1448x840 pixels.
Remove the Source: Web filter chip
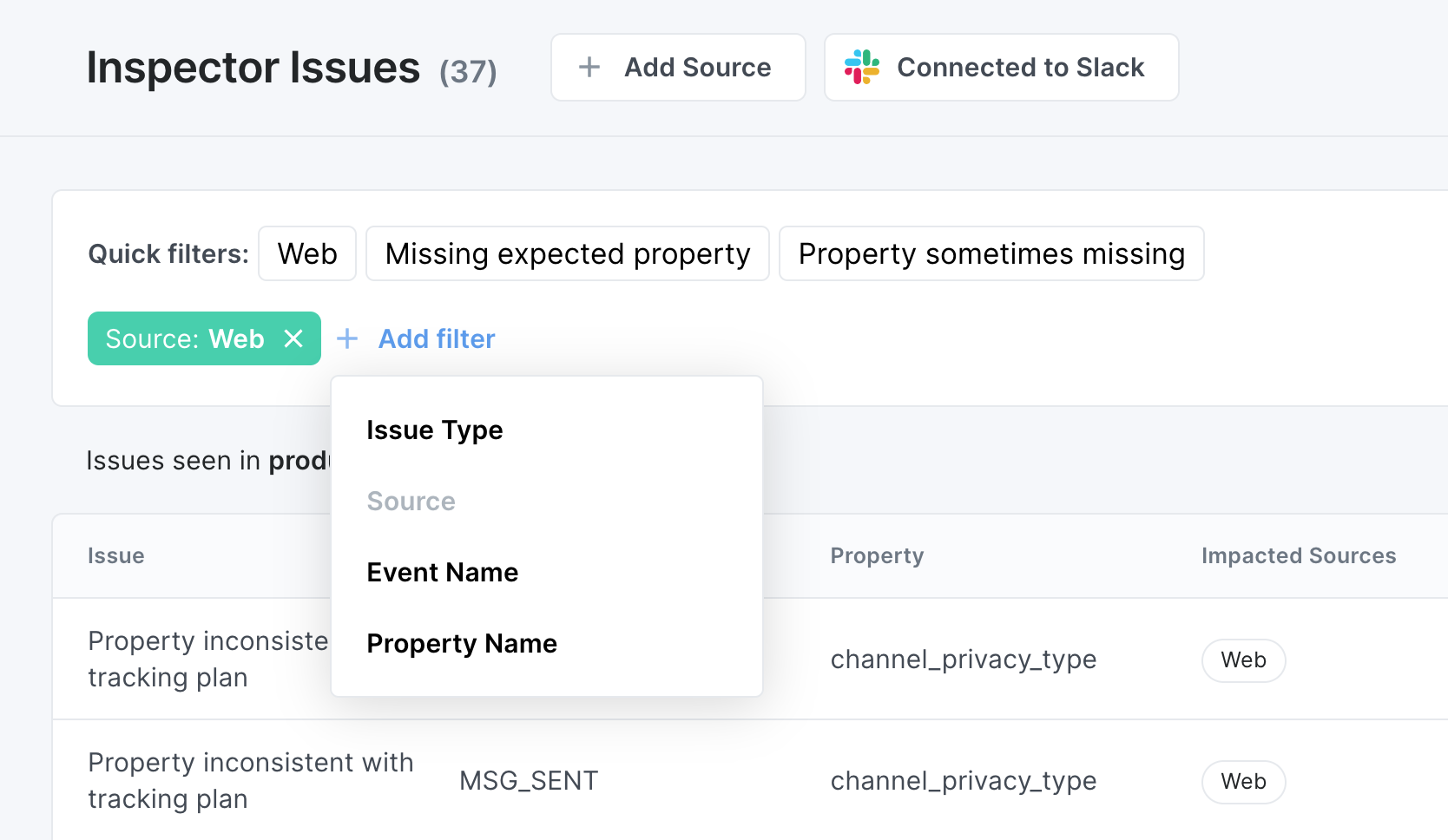tap(293, 338)
